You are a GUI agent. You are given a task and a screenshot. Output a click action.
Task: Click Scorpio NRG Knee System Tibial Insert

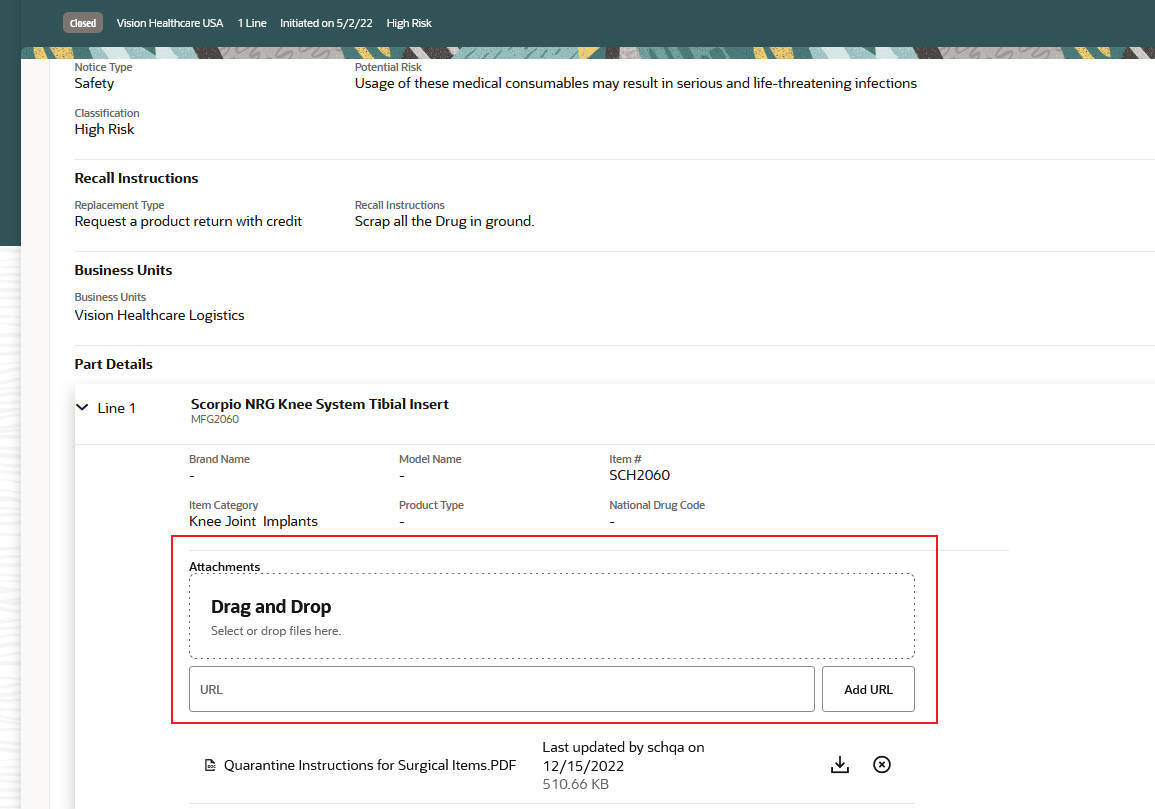click(320, 404)
